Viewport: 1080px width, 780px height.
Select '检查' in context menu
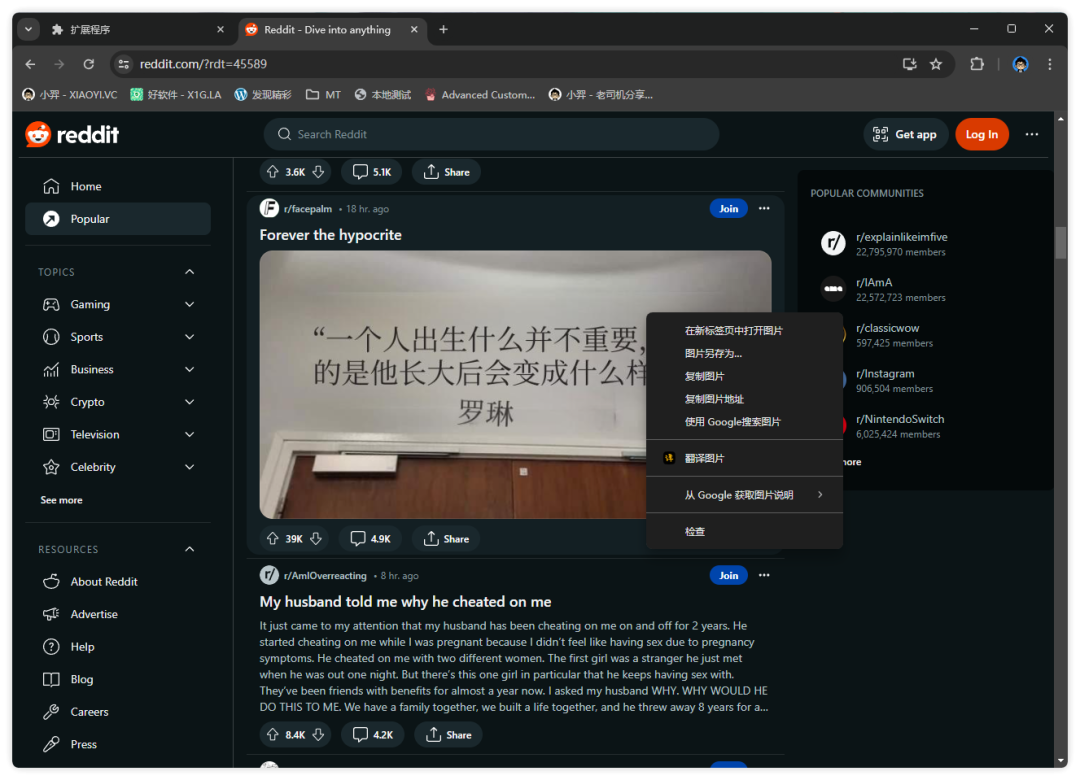pos(695,531)
